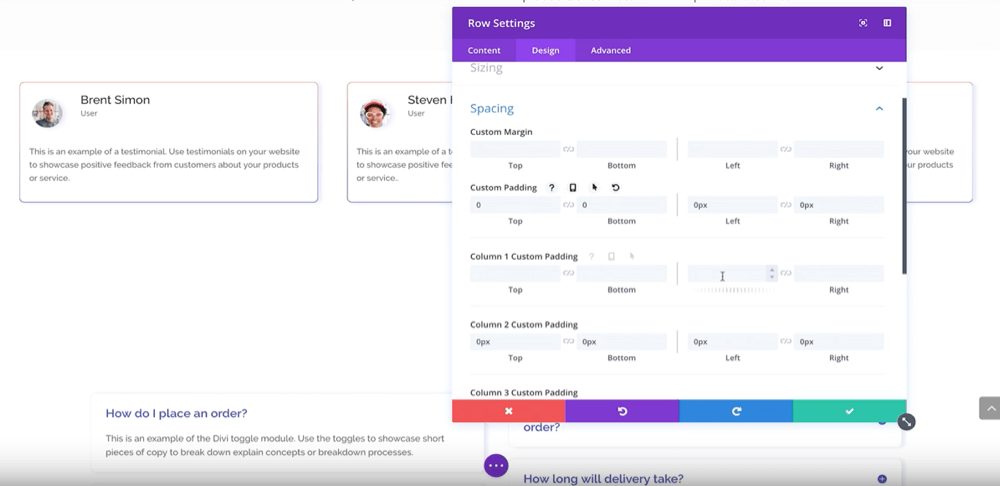The width and height of the screenshot is (1000, 486).
Task: Click the Custom Padding hover cursor icon
Action: point(594,188)
